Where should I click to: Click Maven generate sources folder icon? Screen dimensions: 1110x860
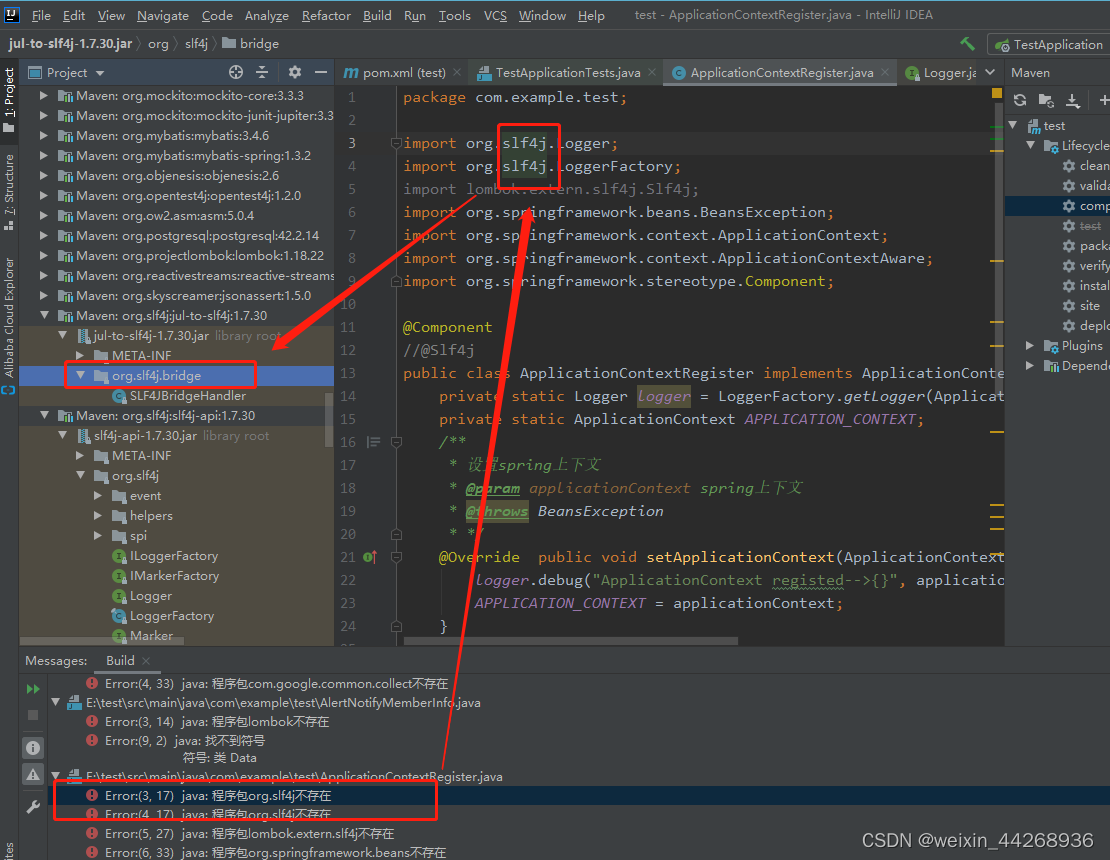click(x=1046, y=101)
